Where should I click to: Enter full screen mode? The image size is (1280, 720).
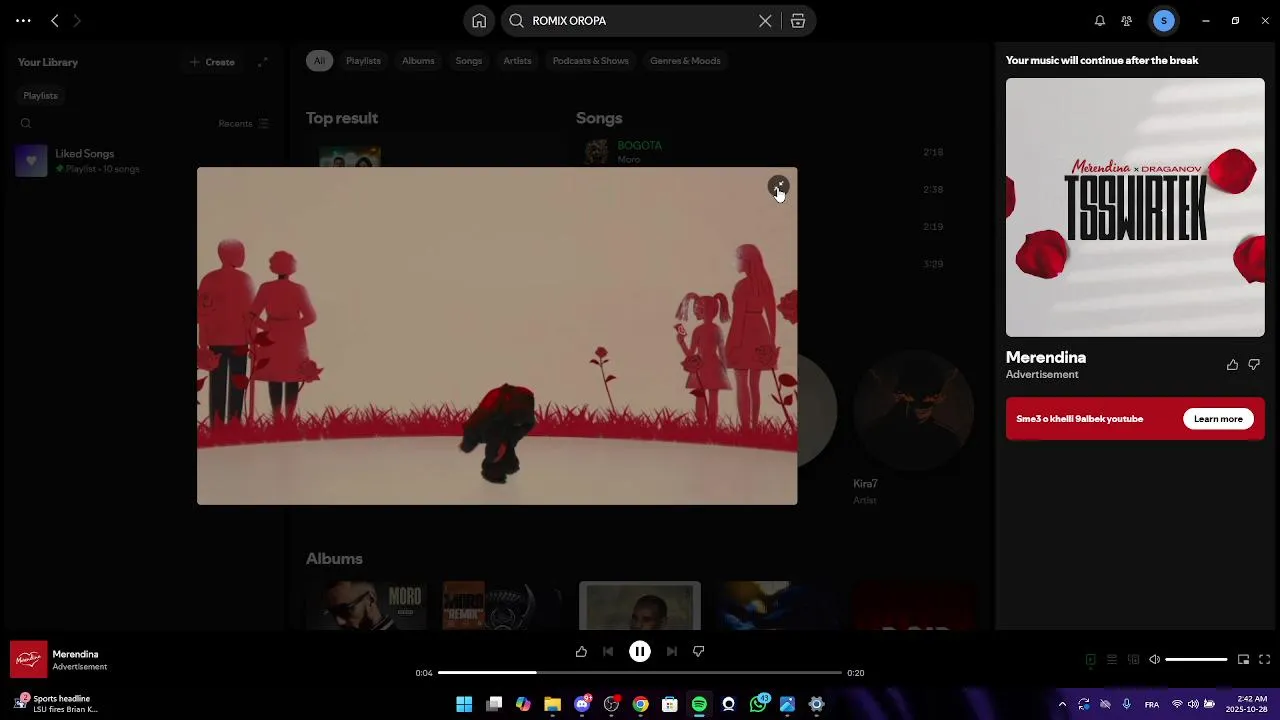point(1264,660)
